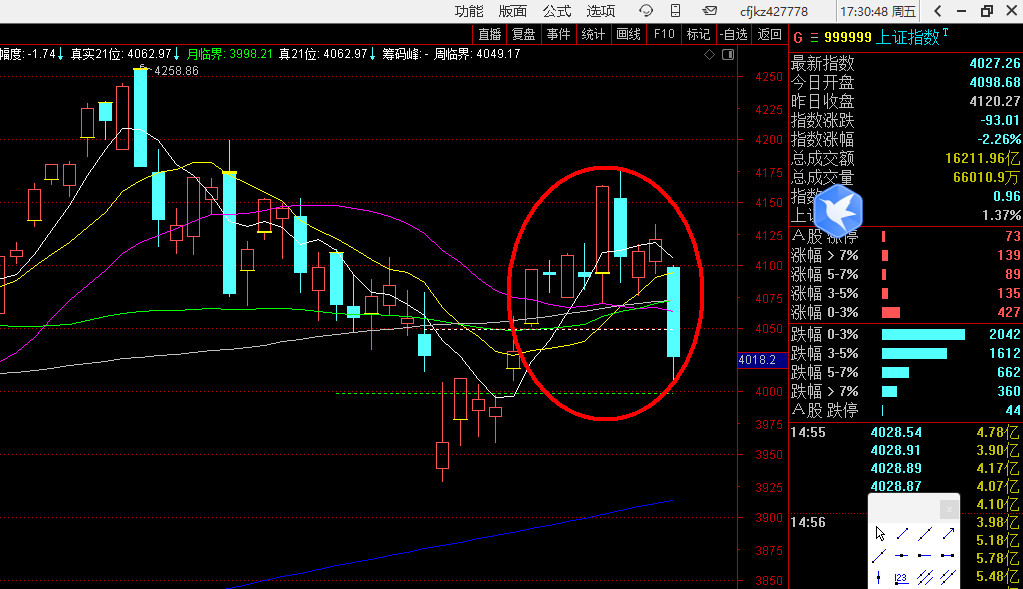Open the 功能 menu
This screenshot has width=1023, height=589.
click(469, 11)
